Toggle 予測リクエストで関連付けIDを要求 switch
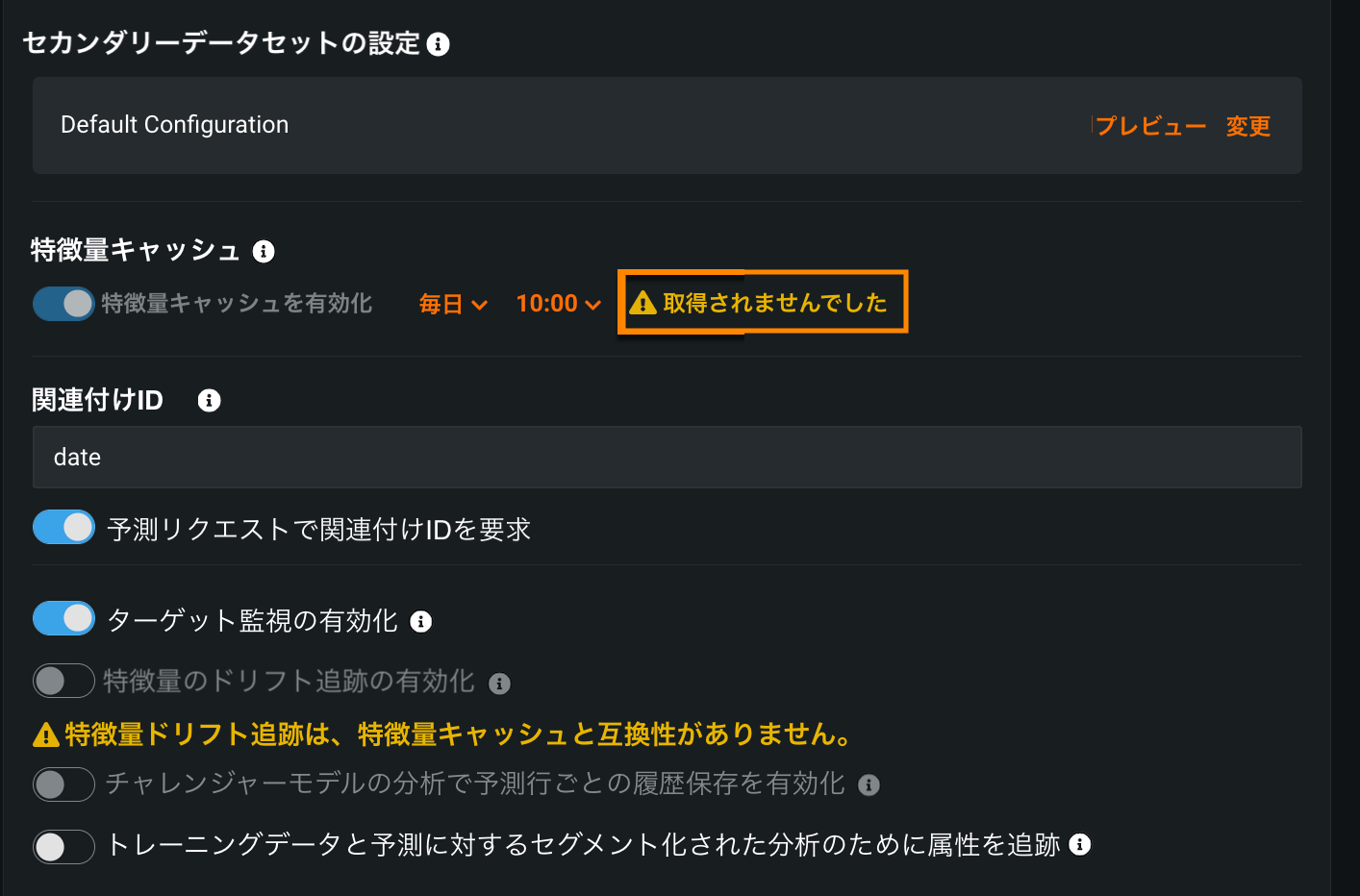This screenshot has height=896, width=1360. click(x=63, y=527)
